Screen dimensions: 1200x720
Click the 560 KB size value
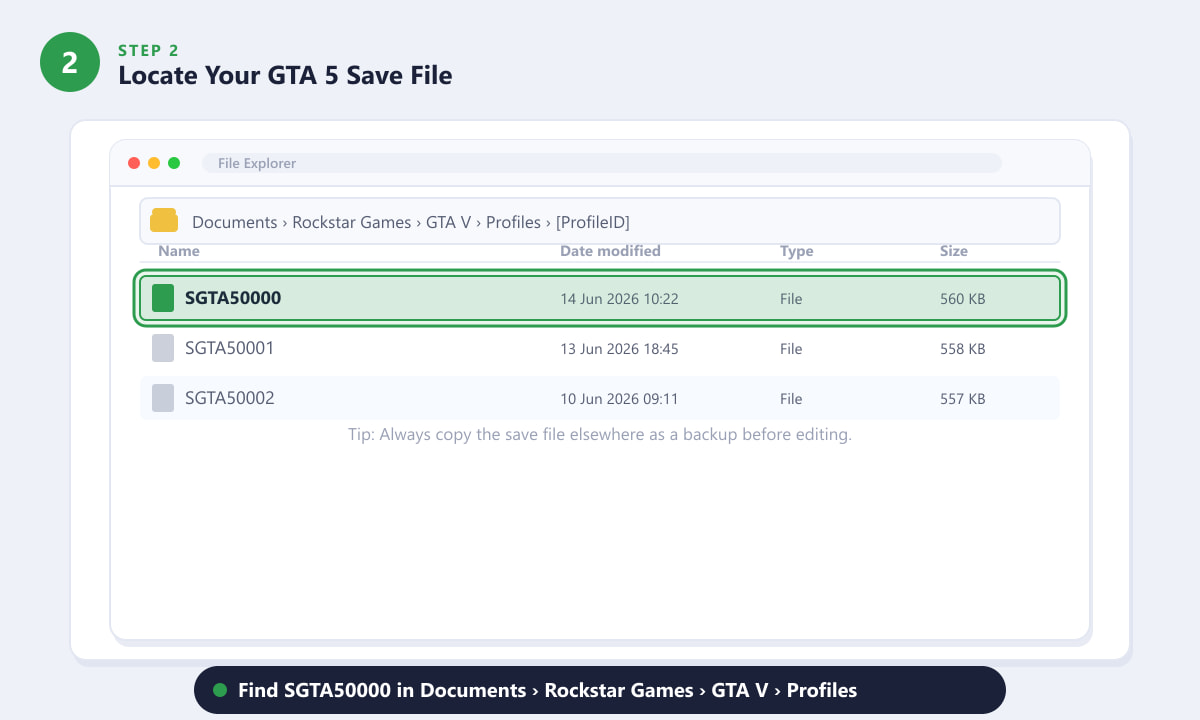tap(963, 299)
